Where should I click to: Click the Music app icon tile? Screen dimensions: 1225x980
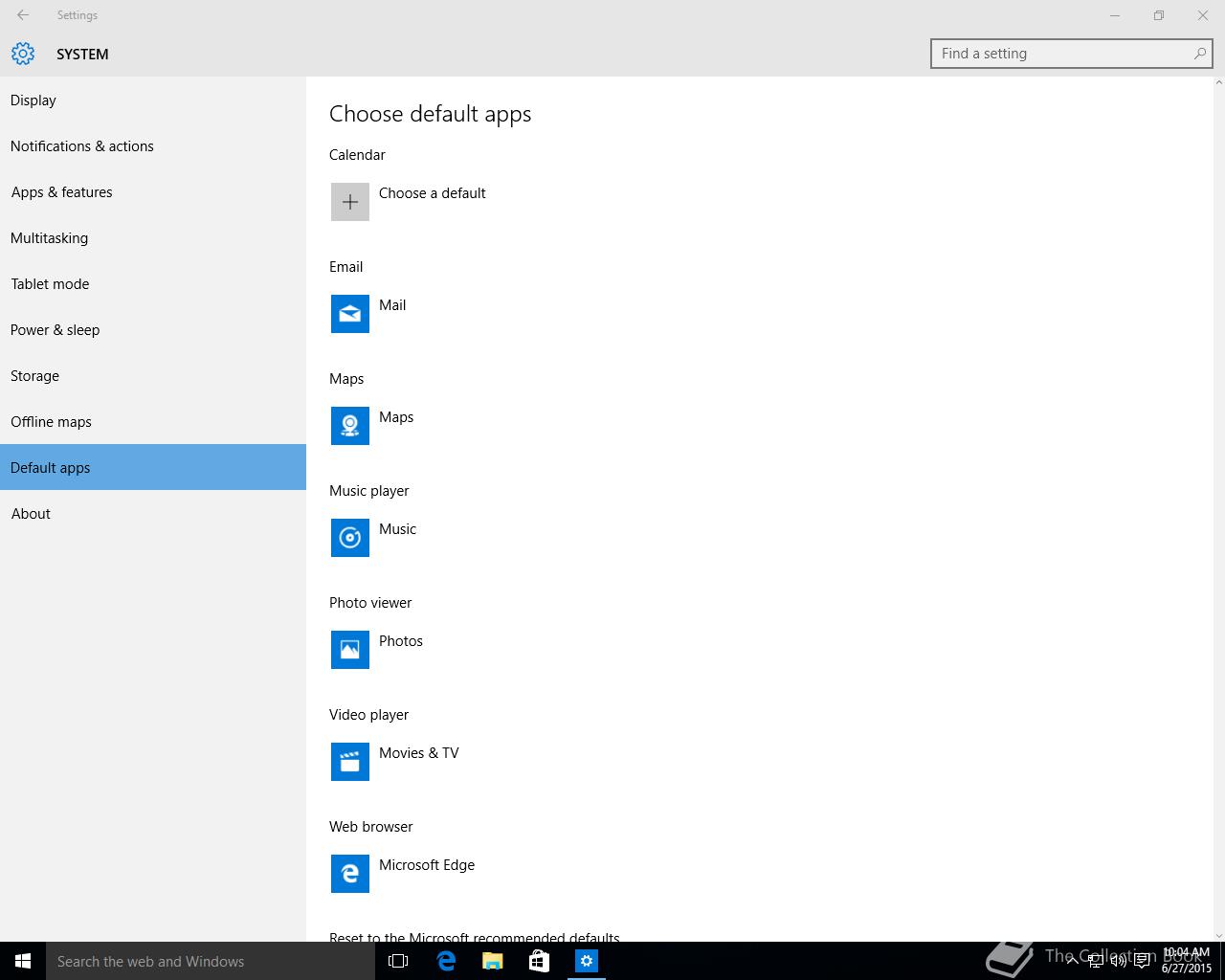350,538
